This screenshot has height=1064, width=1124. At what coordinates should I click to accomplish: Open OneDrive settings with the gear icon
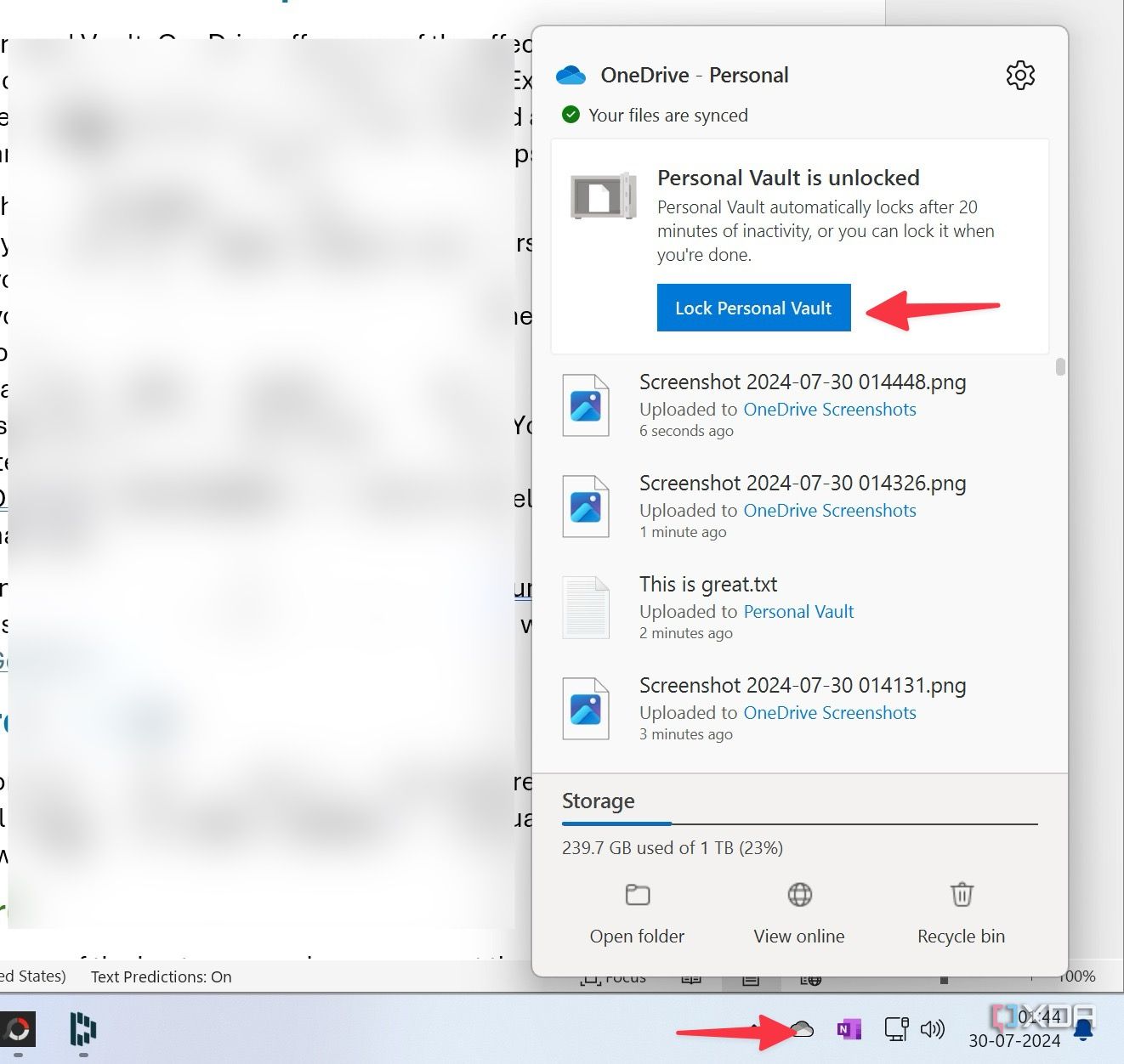click(1020, 75)
